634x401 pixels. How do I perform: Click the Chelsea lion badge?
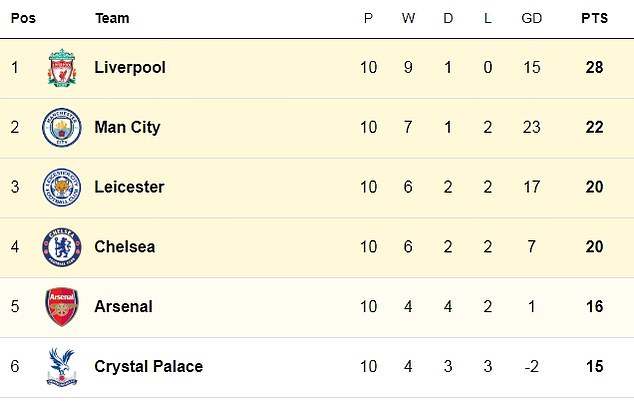coord(62,247)
